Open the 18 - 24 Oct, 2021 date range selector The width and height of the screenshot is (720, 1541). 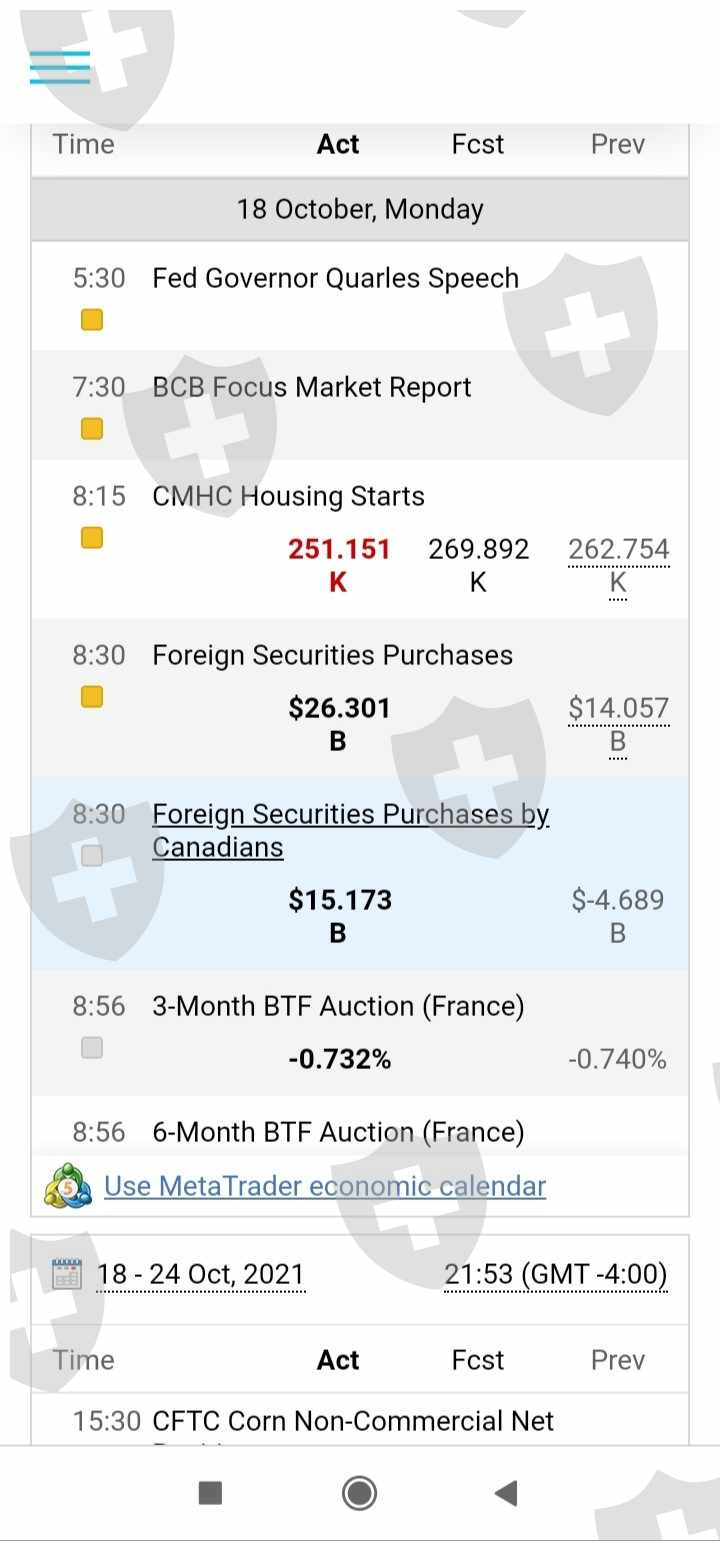200,1275
